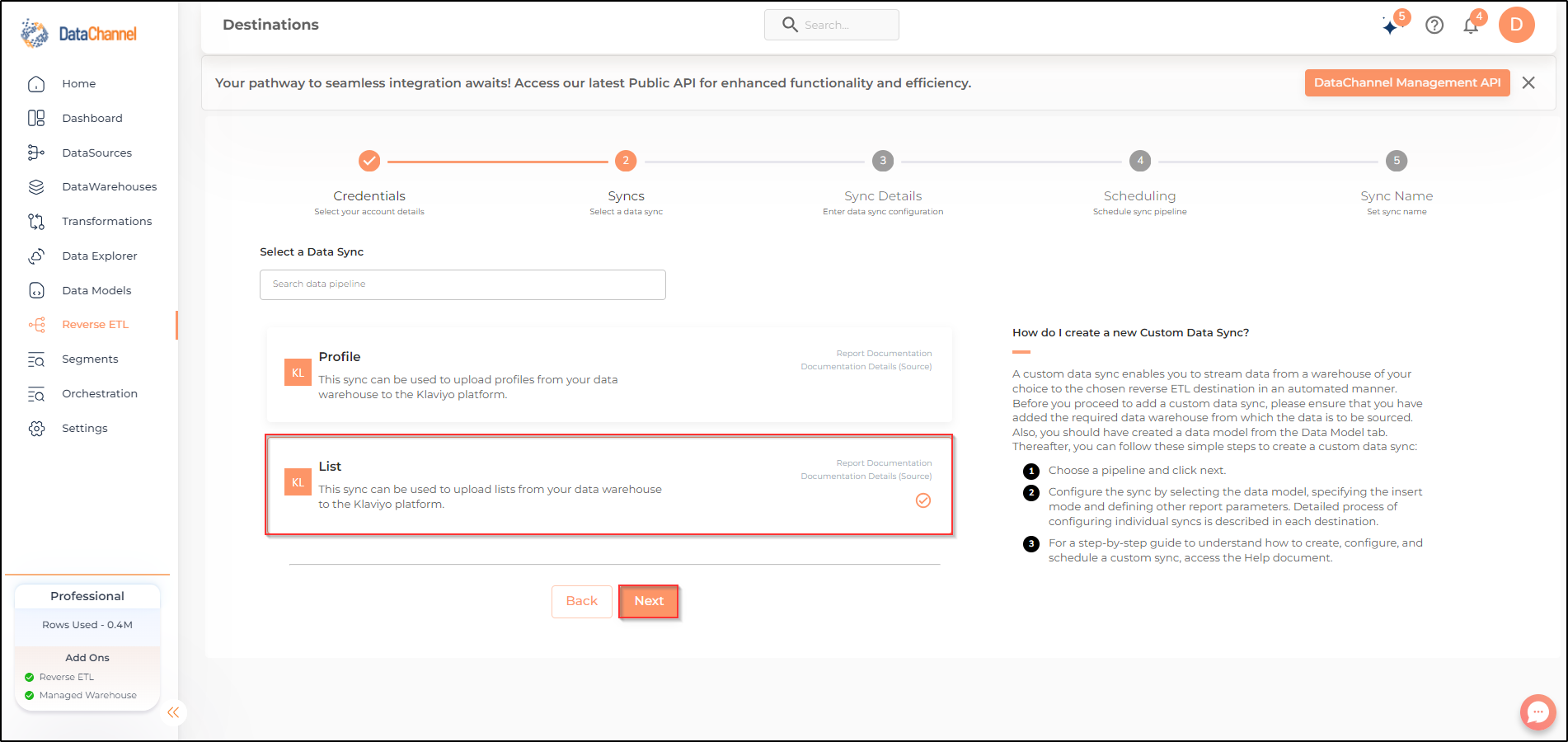This screenshot has height=742, width=1568.
Task: Click step 3 Sync Details circle
Action: pos(883,161)
